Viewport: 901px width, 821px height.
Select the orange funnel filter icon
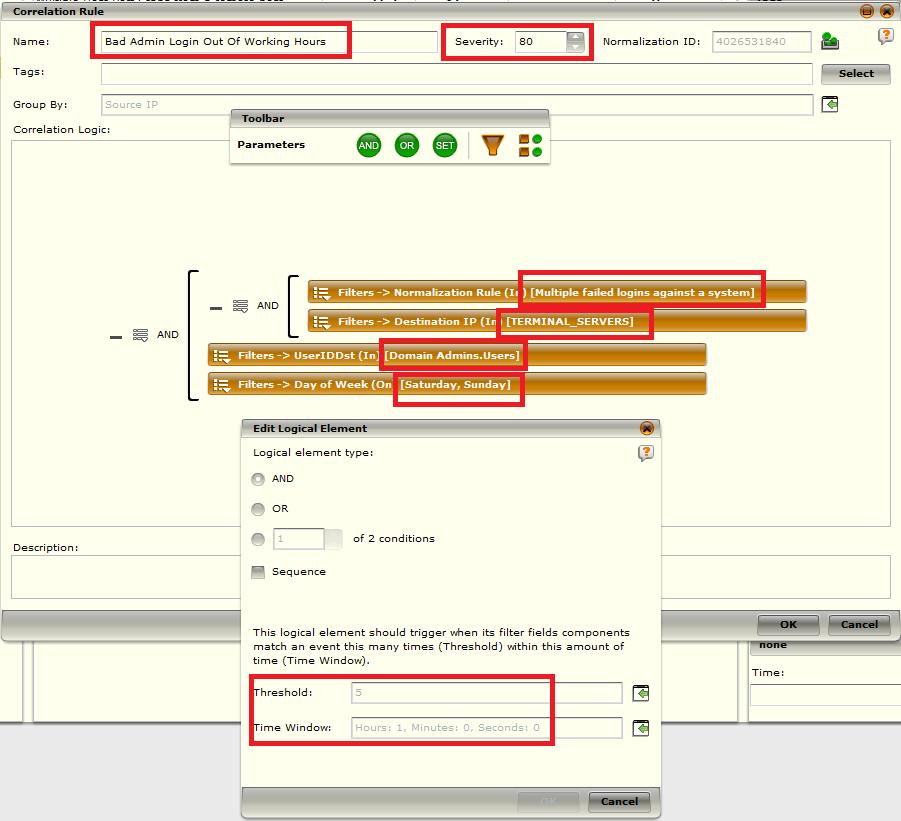[x=492, y=145]
